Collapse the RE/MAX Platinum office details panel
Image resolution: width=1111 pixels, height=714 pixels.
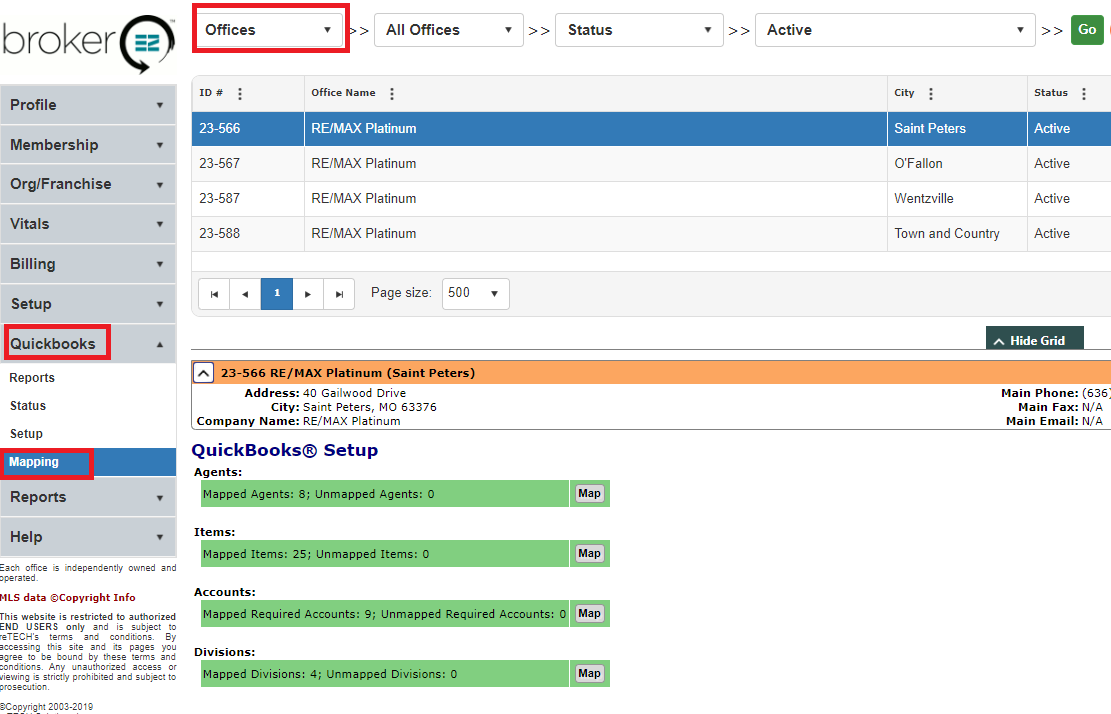tap(203, 372)
